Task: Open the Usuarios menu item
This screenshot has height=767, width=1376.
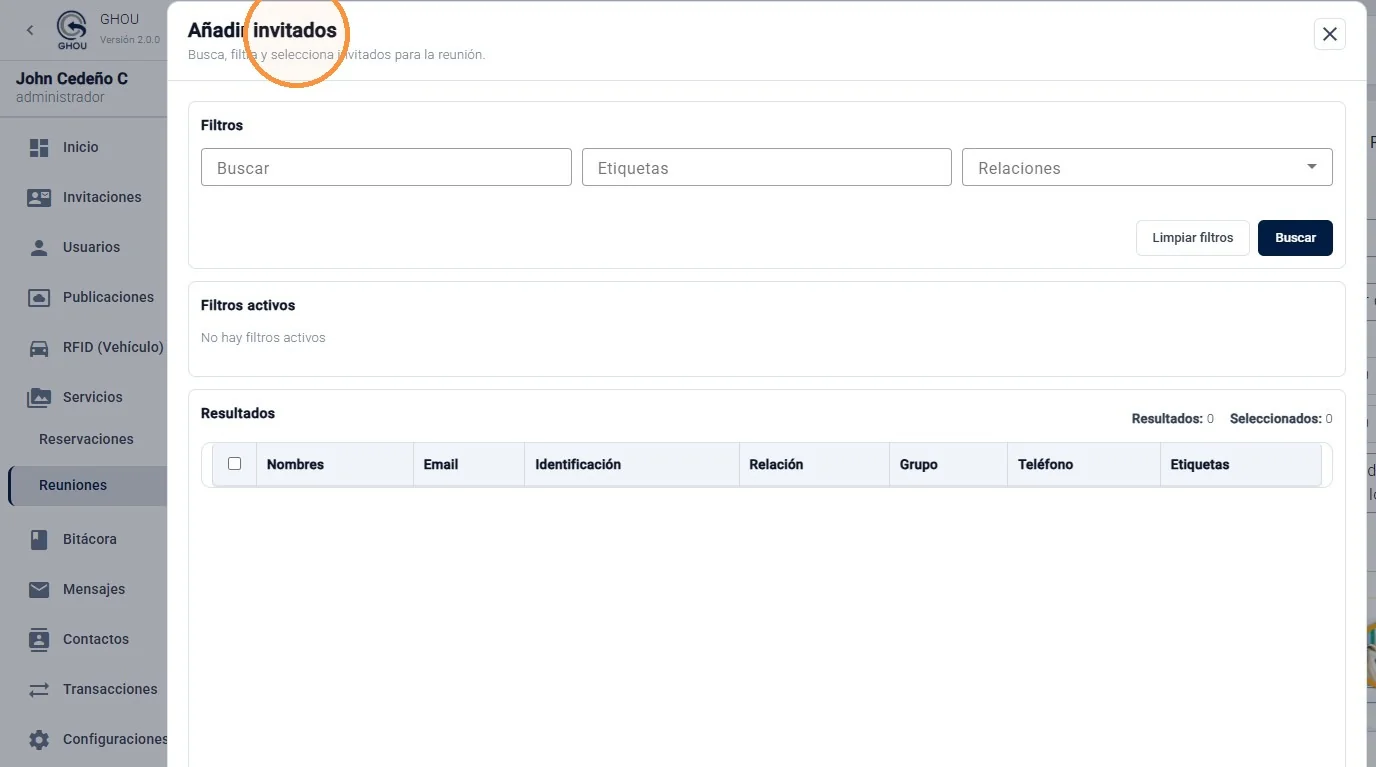Action: pos(91,247)
